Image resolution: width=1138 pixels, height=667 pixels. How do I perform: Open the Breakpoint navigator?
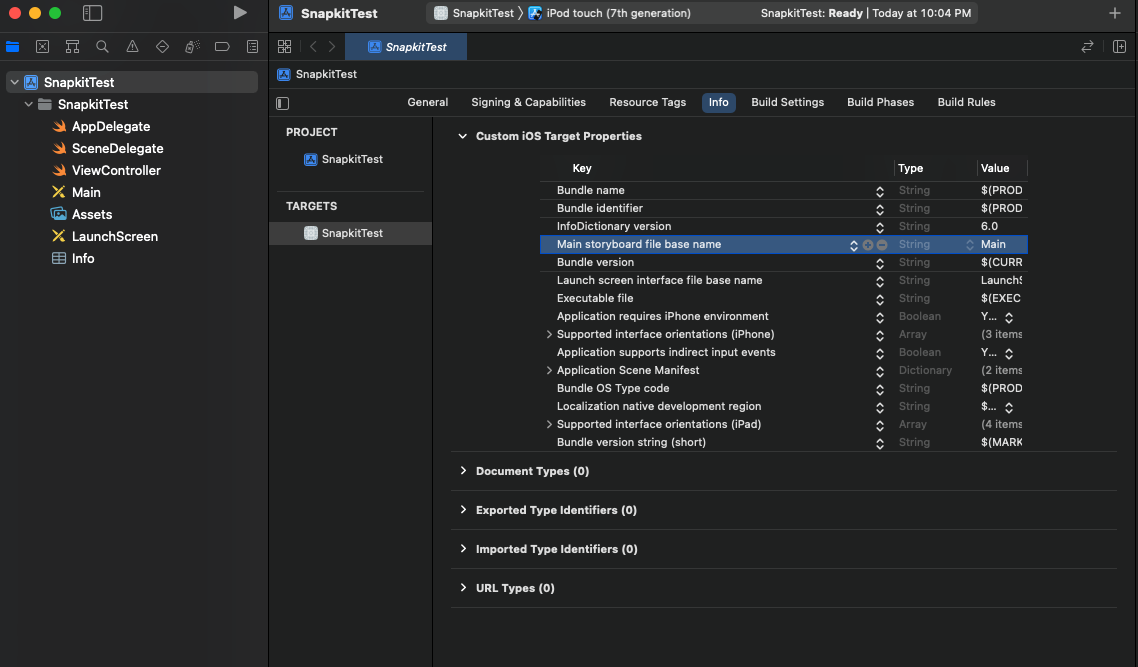222,46
